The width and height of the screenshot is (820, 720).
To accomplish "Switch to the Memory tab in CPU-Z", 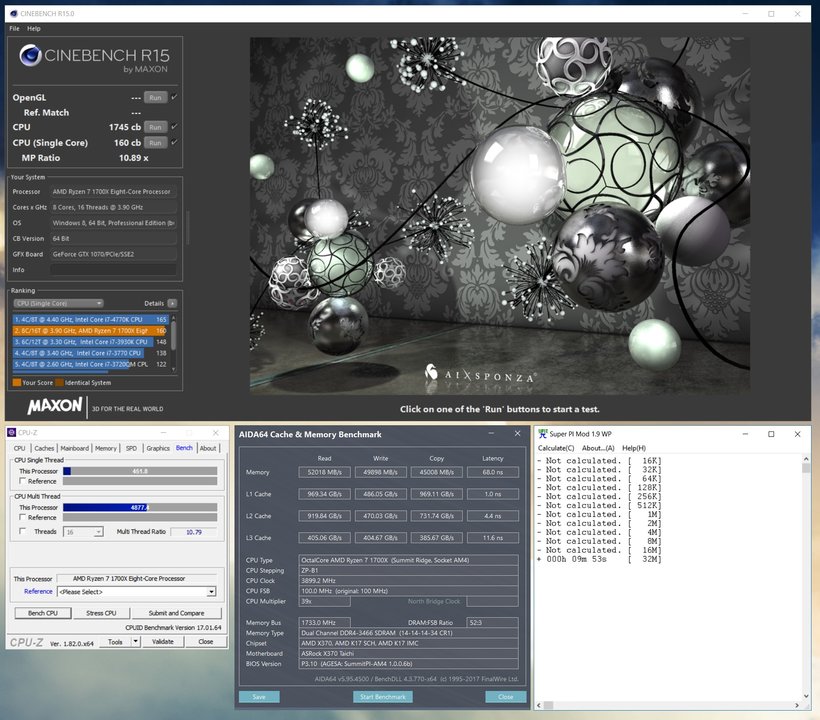I will [x=106, y=448].
